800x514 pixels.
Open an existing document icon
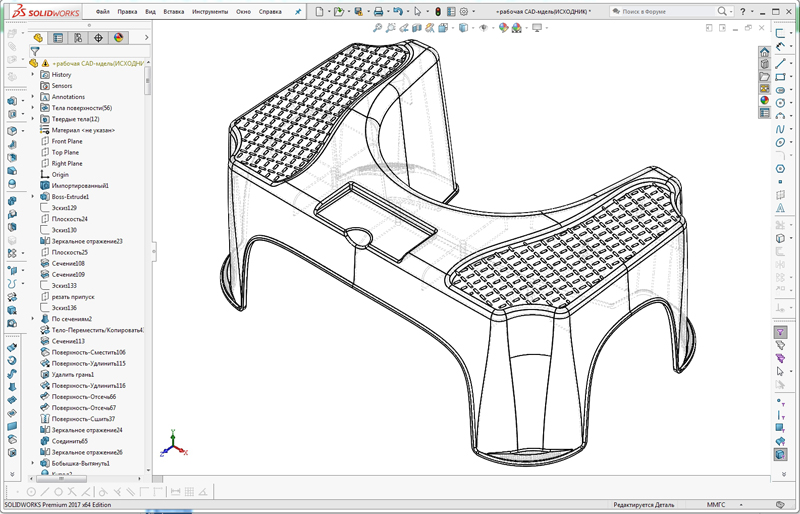(338, 11)
